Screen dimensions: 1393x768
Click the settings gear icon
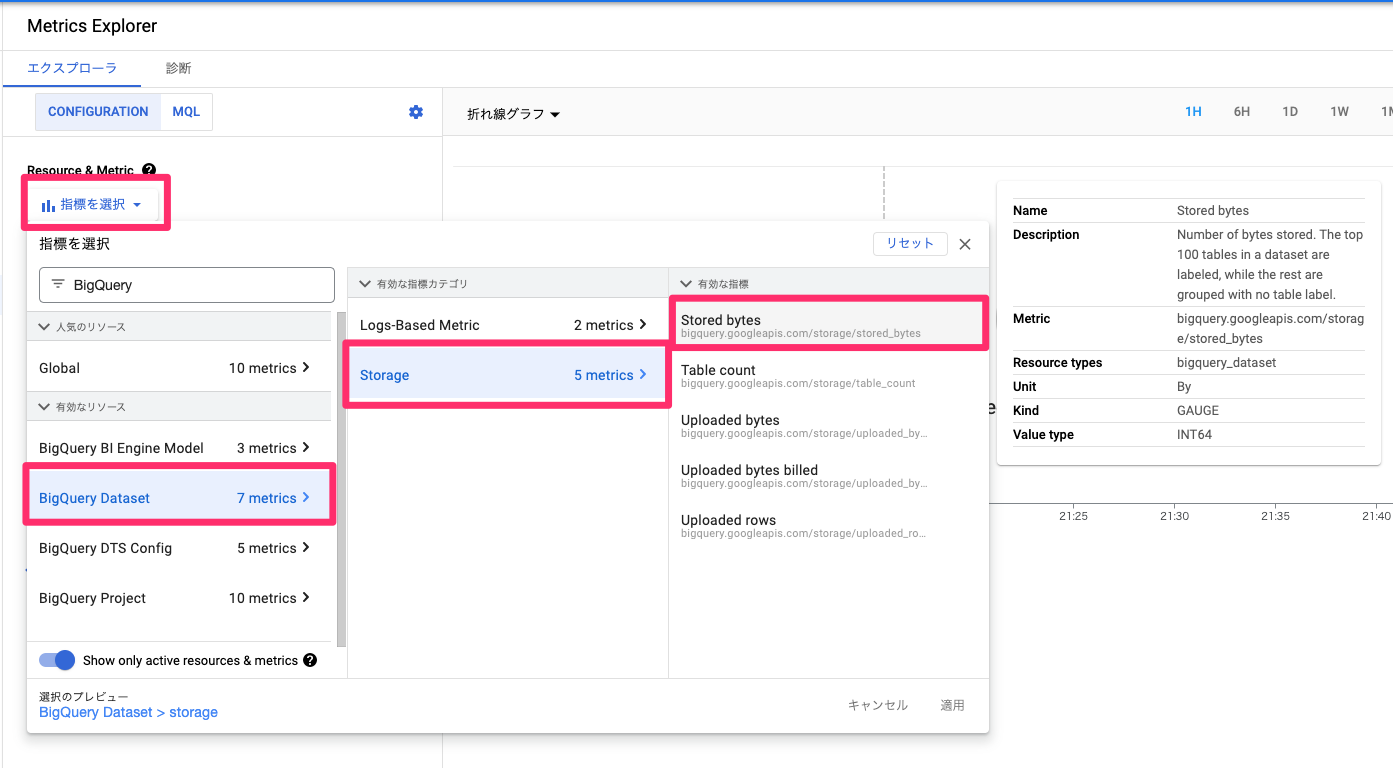[x=416, y=112]
